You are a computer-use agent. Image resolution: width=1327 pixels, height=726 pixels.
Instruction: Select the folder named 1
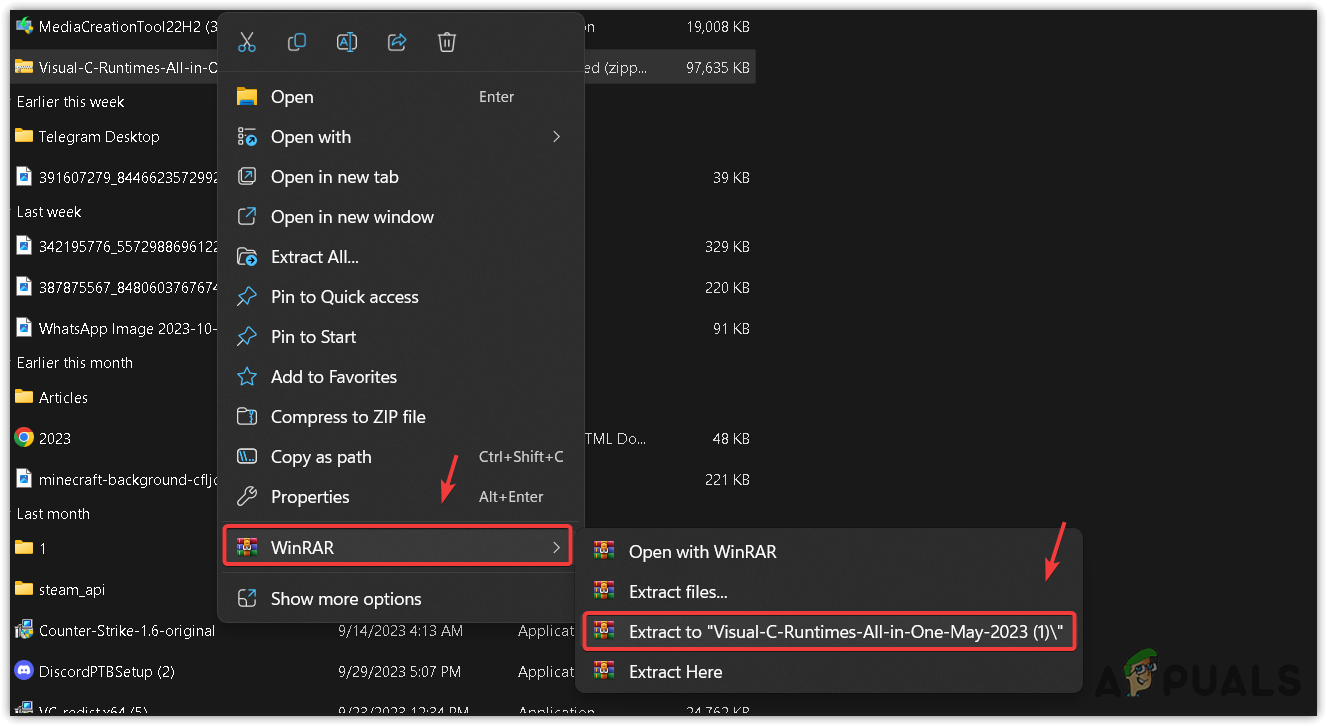click(43, 549)
